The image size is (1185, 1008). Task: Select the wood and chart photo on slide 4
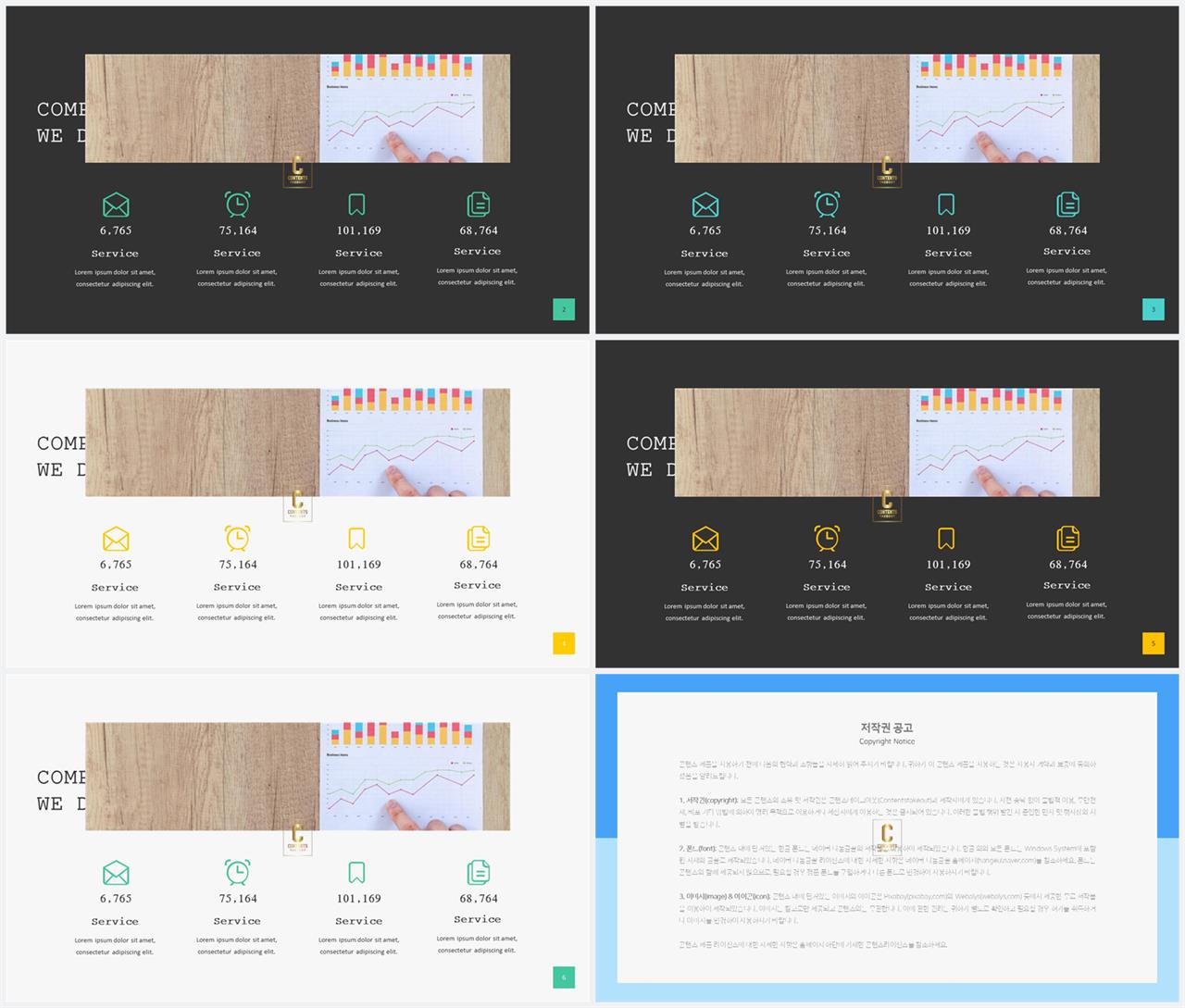[x=297, y=442]
